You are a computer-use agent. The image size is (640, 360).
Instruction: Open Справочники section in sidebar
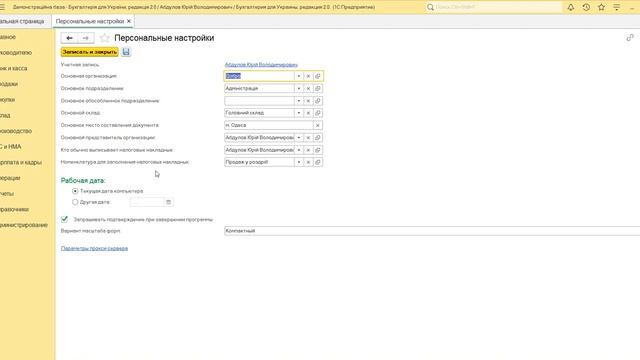pos(14,209)
